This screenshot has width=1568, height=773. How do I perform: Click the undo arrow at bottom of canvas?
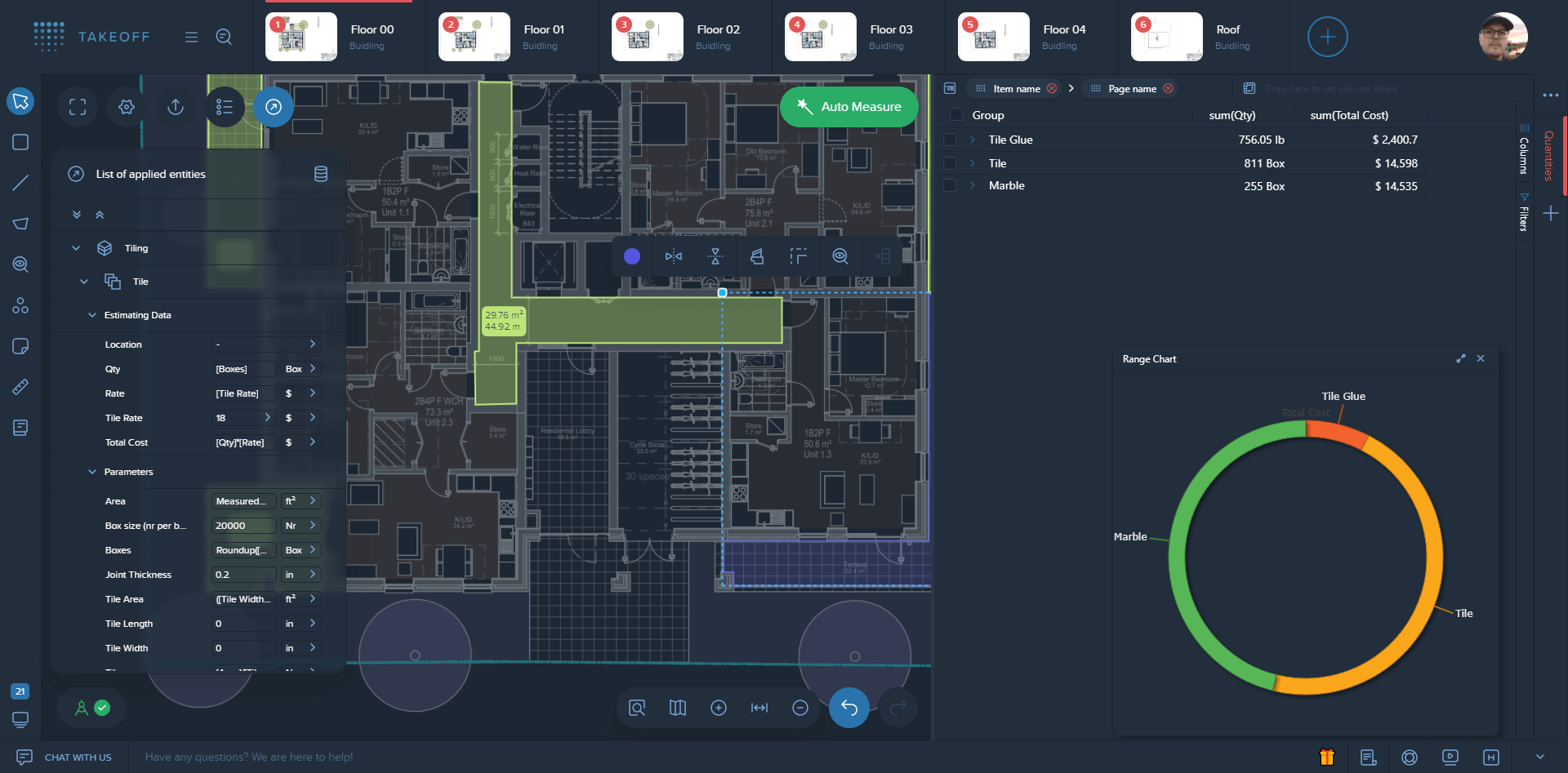pos(849,708)
